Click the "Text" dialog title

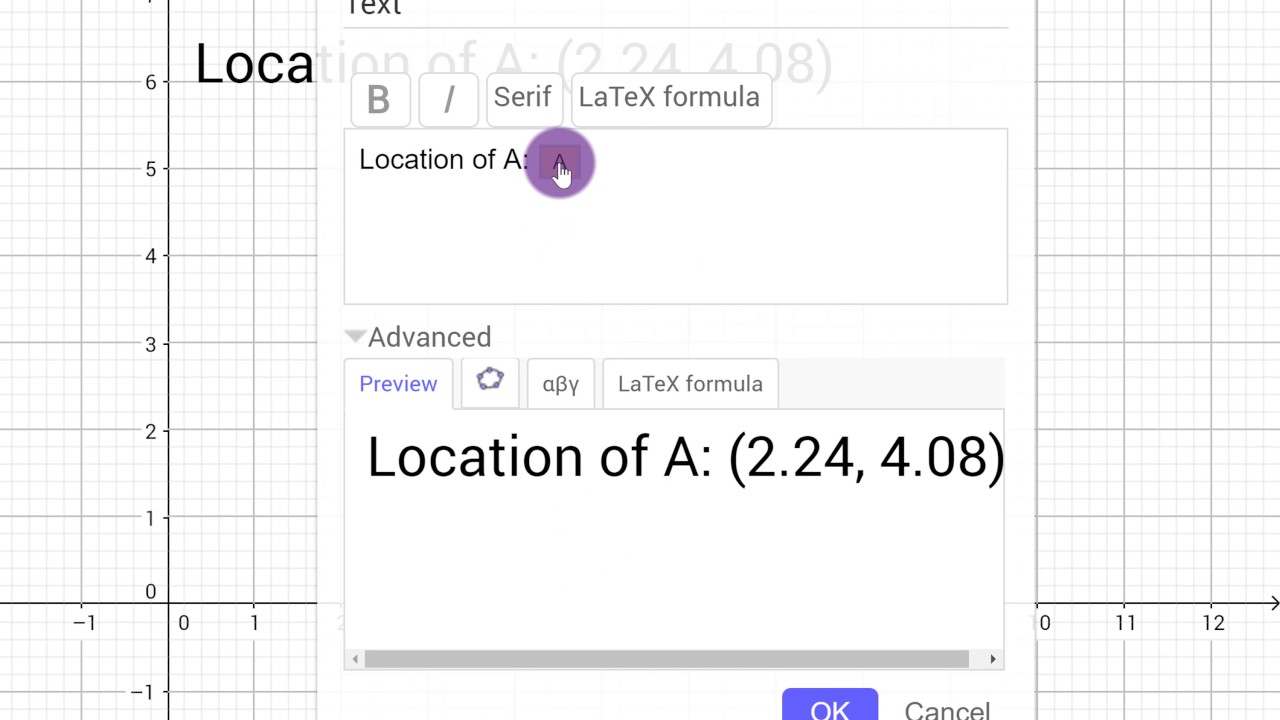(x=373, y=8)
